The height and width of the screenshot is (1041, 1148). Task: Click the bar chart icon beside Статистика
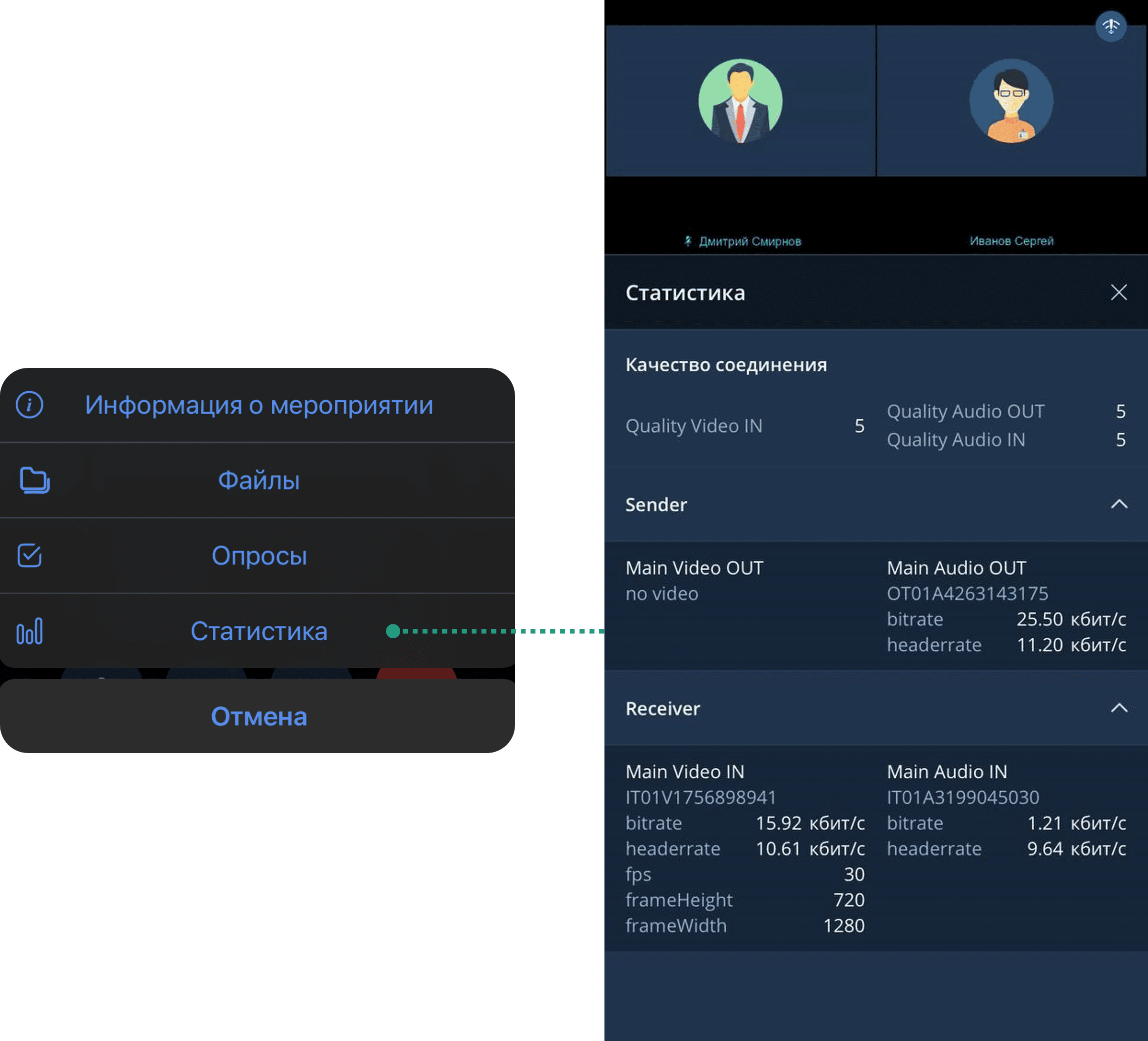(x=30, y=631)
